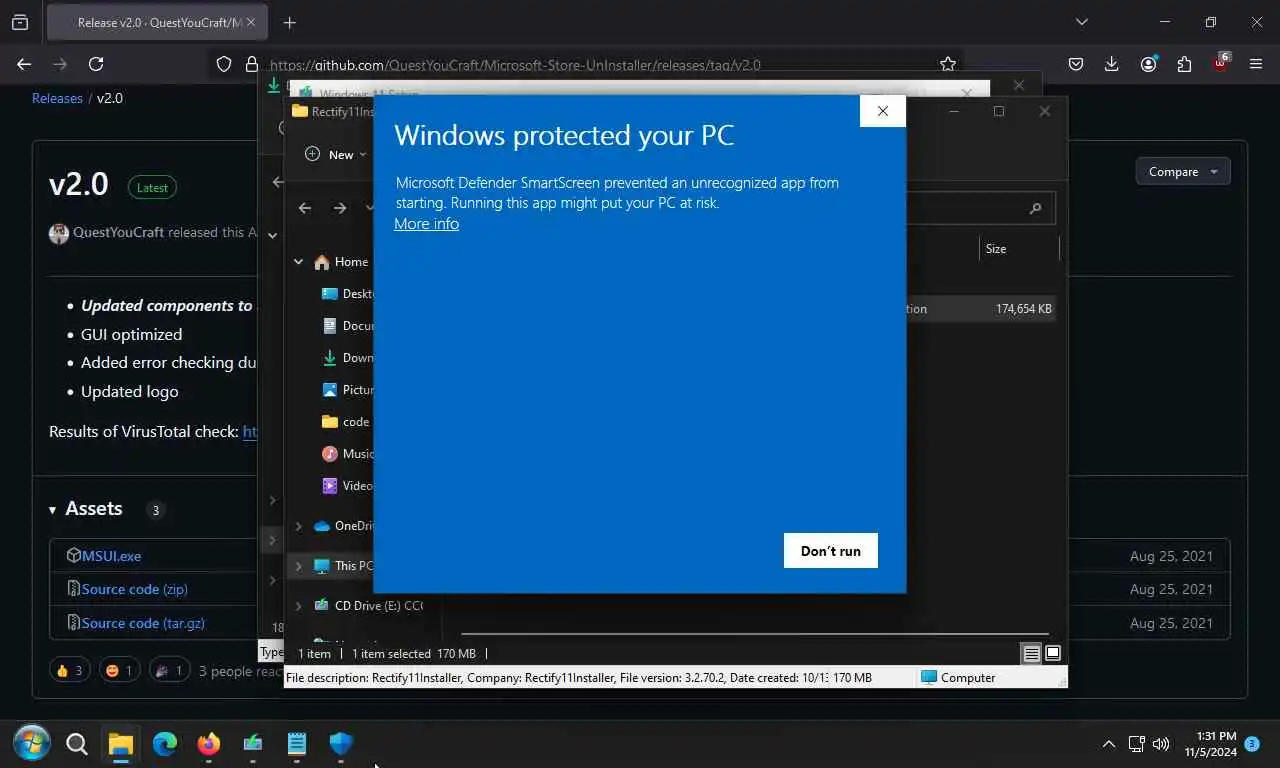Open Windows Security shield taskbar icon

[x=341, y=743]
